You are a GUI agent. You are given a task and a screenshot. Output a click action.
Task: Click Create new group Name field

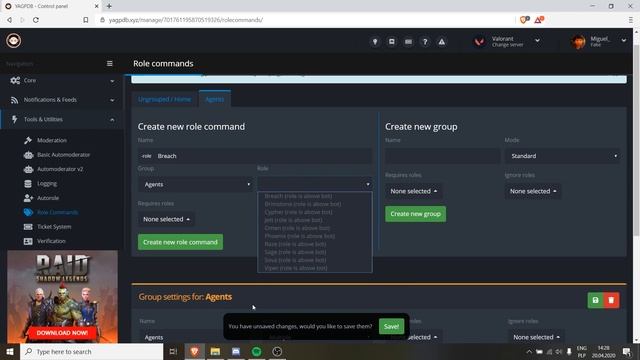(442, 156)
